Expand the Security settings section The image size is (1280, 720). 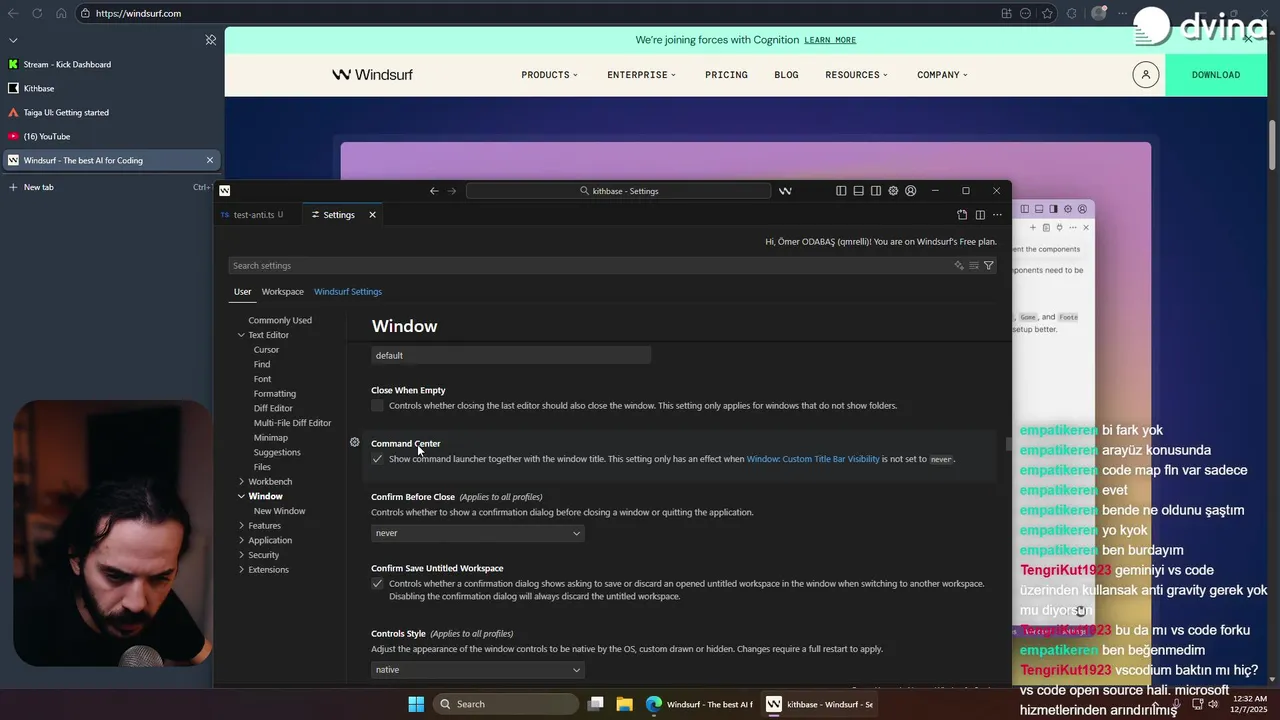pyautogui.click(x=241, y=555)
